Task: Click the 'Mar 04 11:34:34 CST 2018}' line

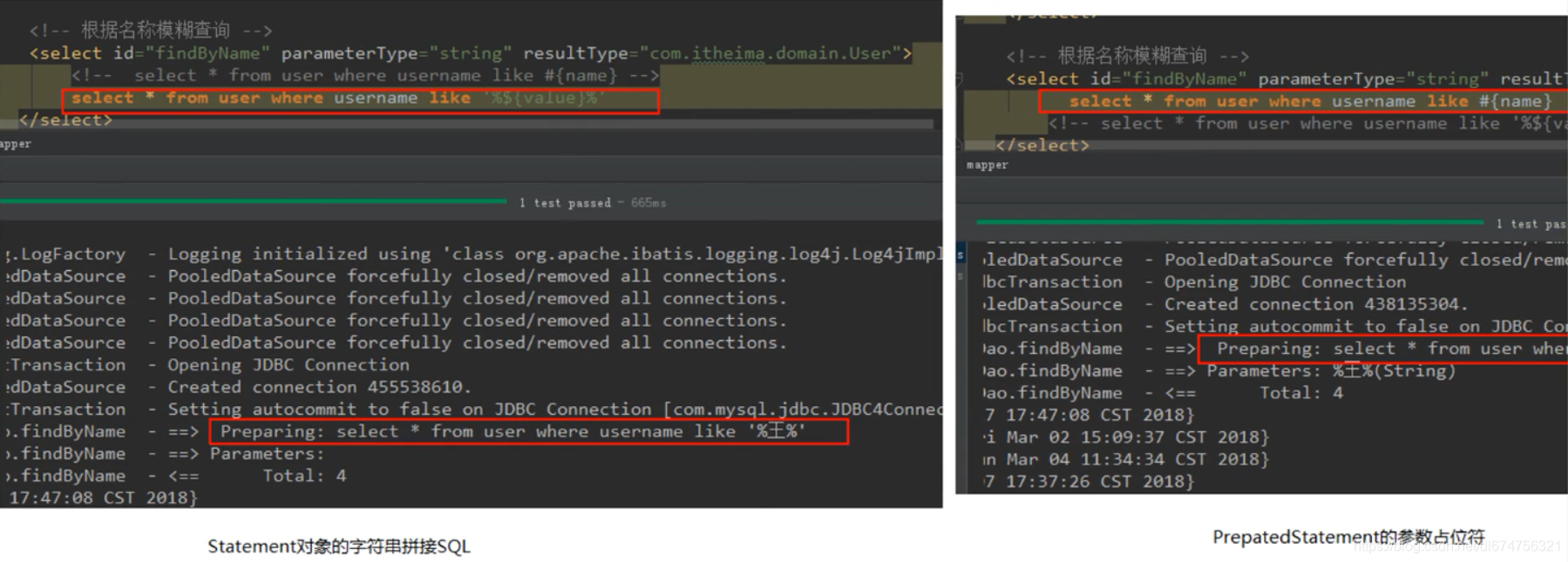Action: tap(1126, 460)
